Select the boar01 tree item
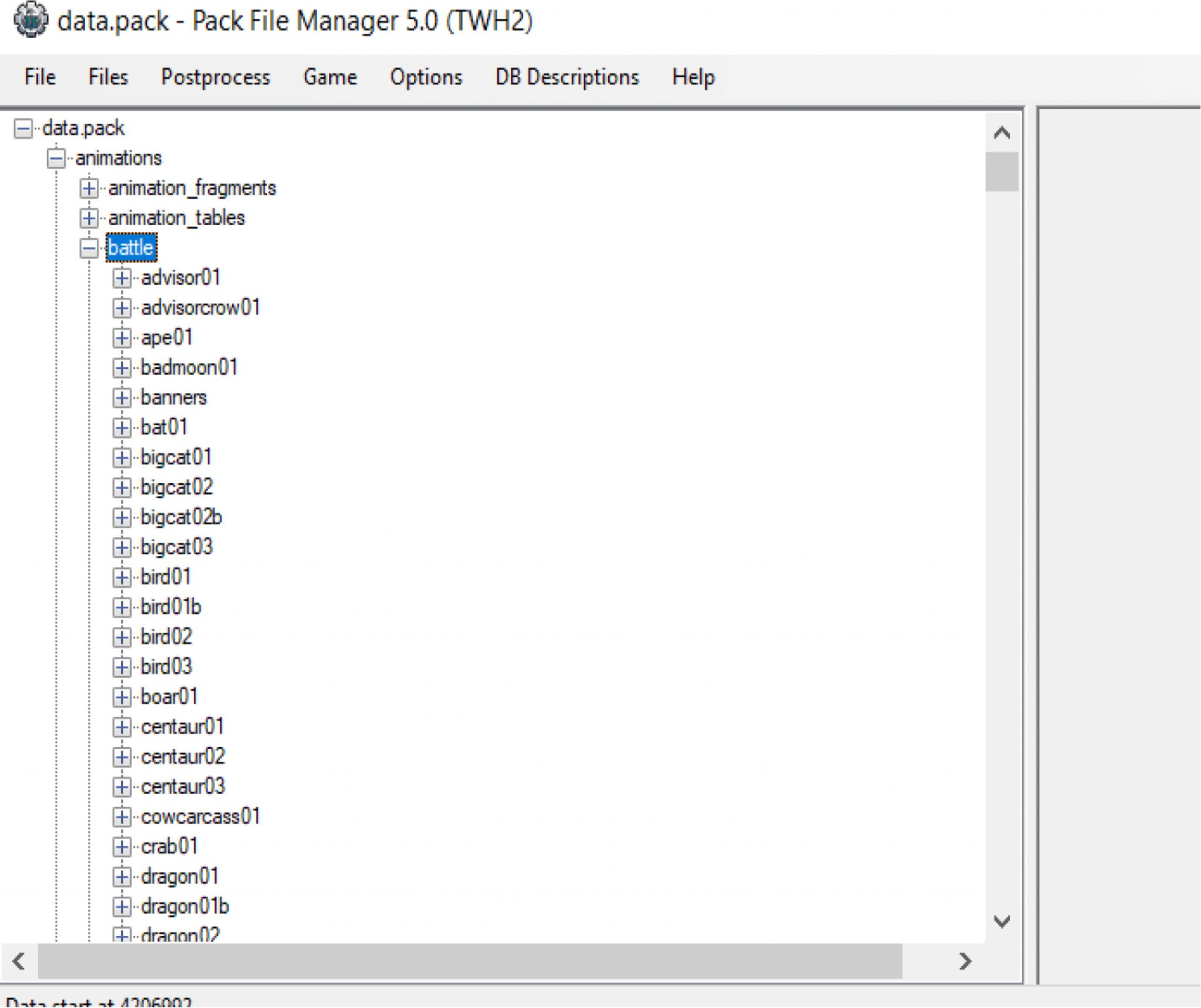Viewport: 1201px width, 1008px height. pos(169,697)
